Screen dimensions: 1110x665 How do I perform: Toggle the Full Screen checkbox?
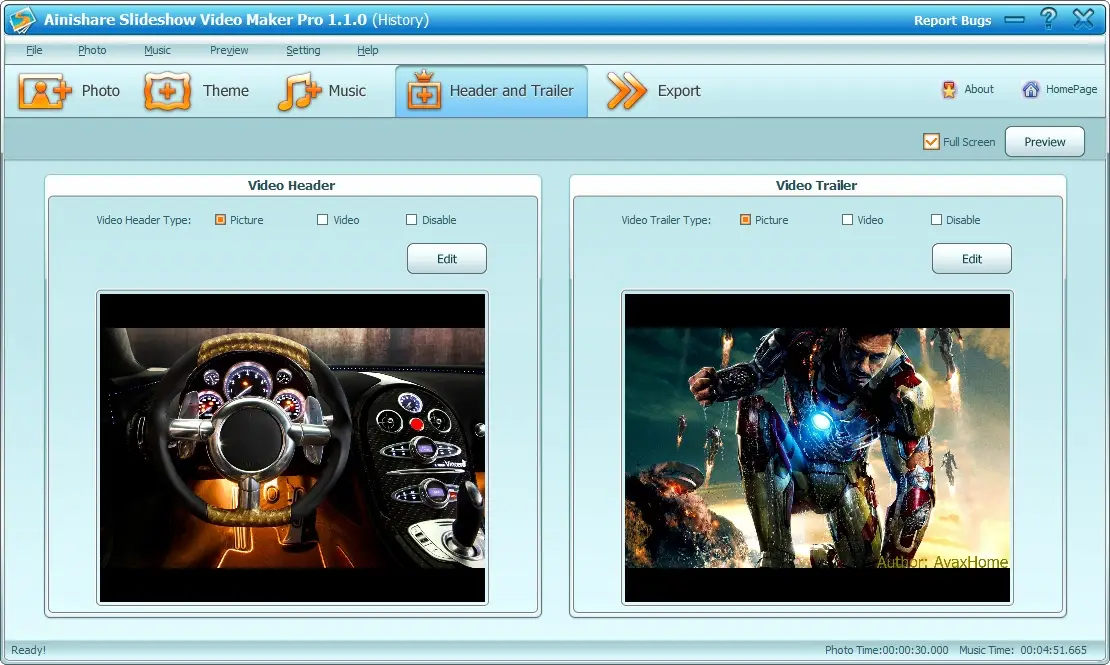931,142
